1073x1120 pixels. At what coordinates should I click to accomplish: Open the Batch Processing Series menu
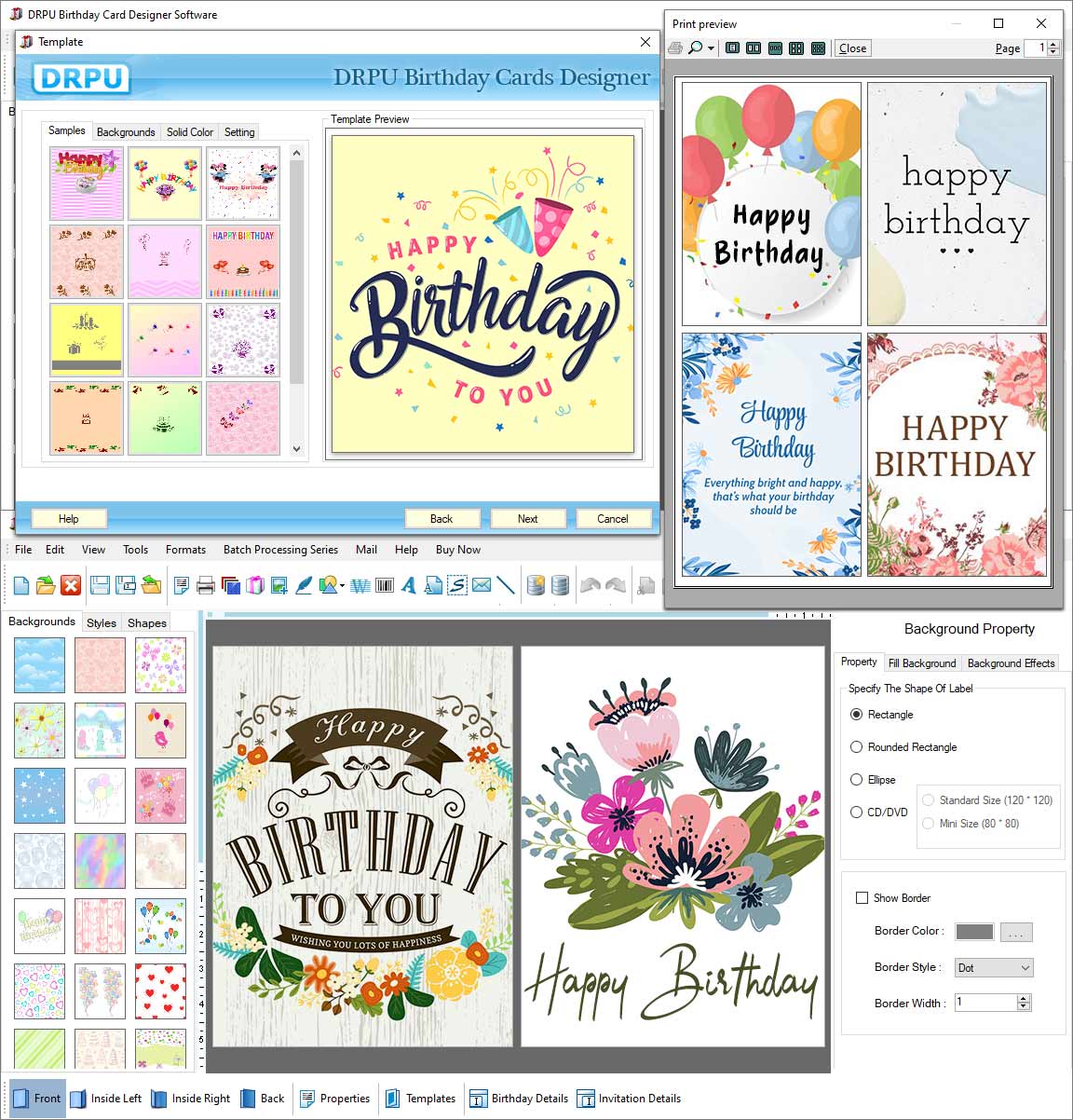click(280, 550)
